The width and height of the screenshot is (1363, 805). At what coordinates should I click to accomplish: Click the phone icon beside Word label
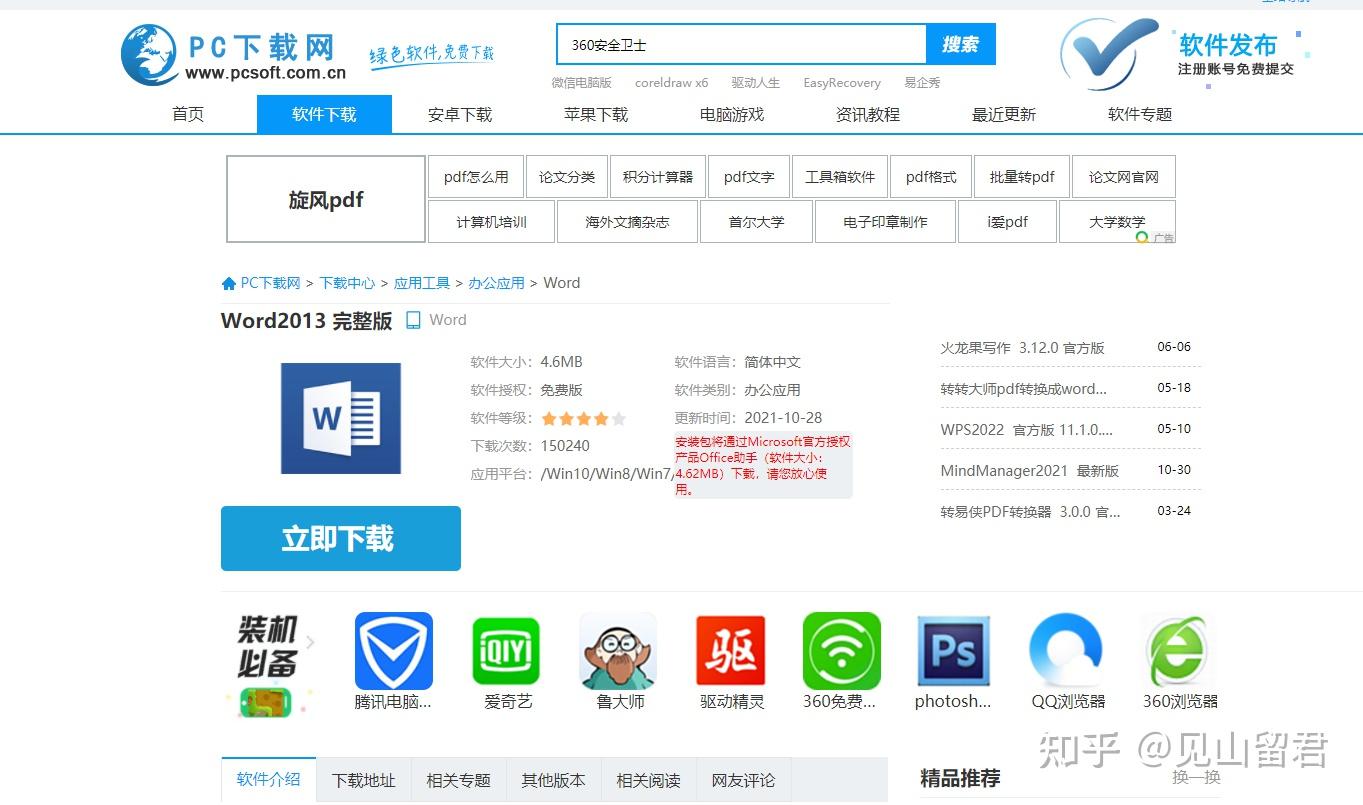point(413,320)
